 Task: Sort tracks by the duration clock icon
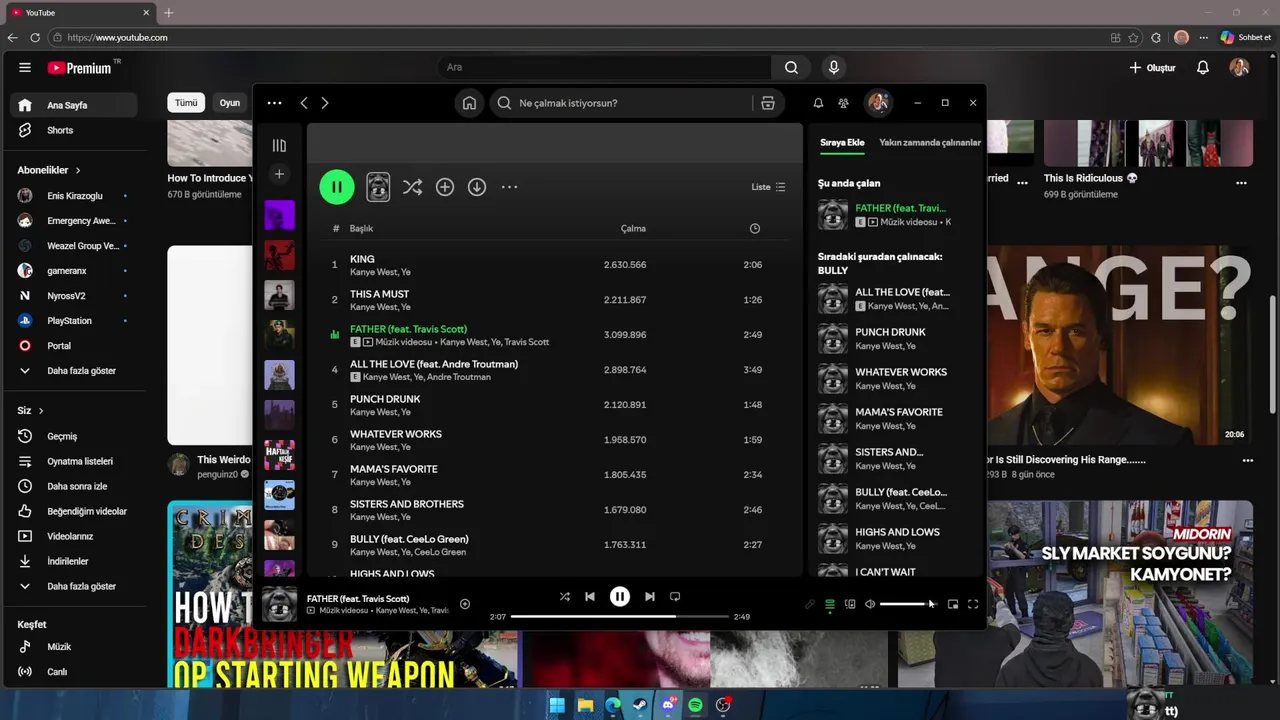tap(755, 228)
